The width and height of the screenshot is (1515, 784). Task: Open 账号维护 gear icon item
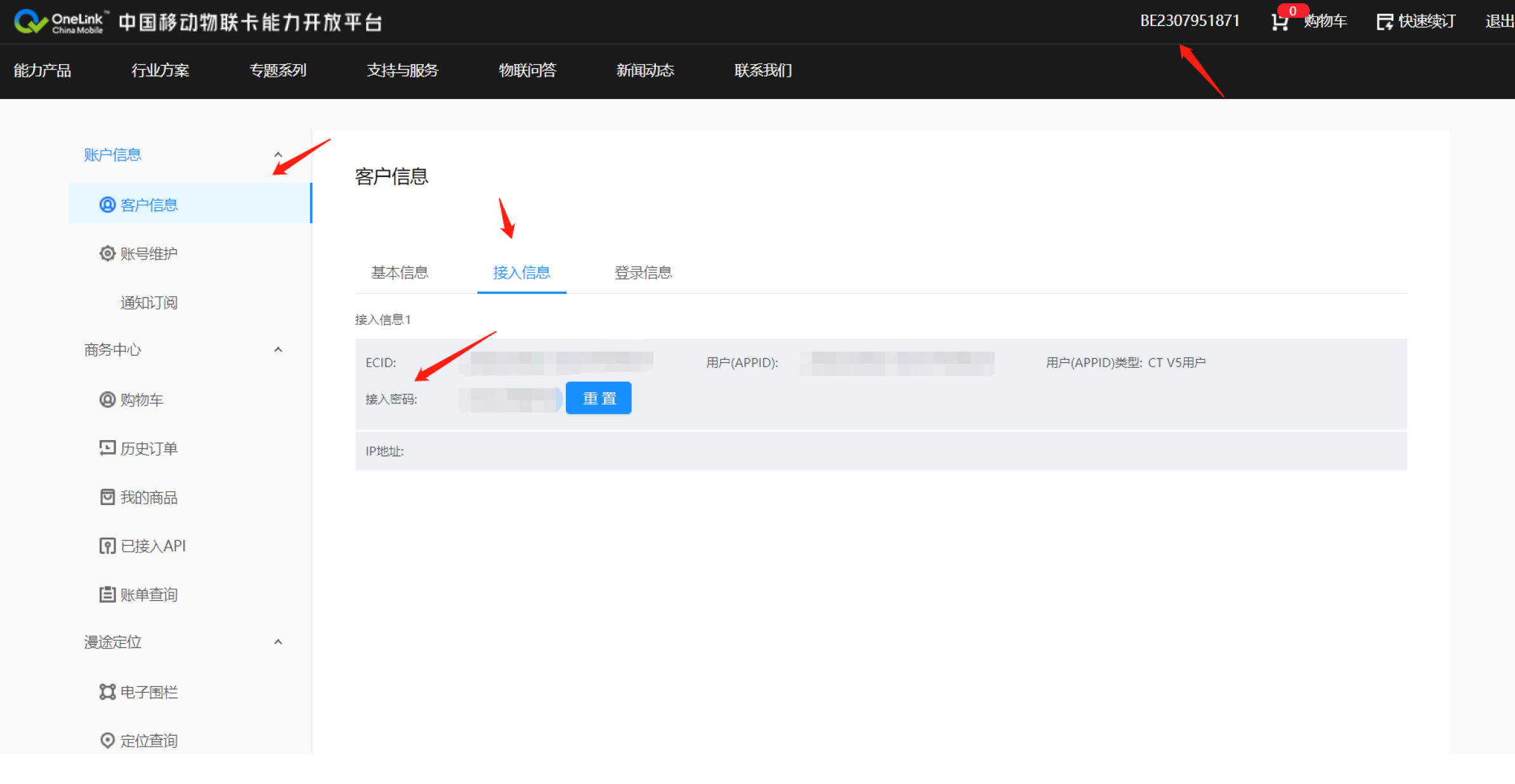coord(107,254)
